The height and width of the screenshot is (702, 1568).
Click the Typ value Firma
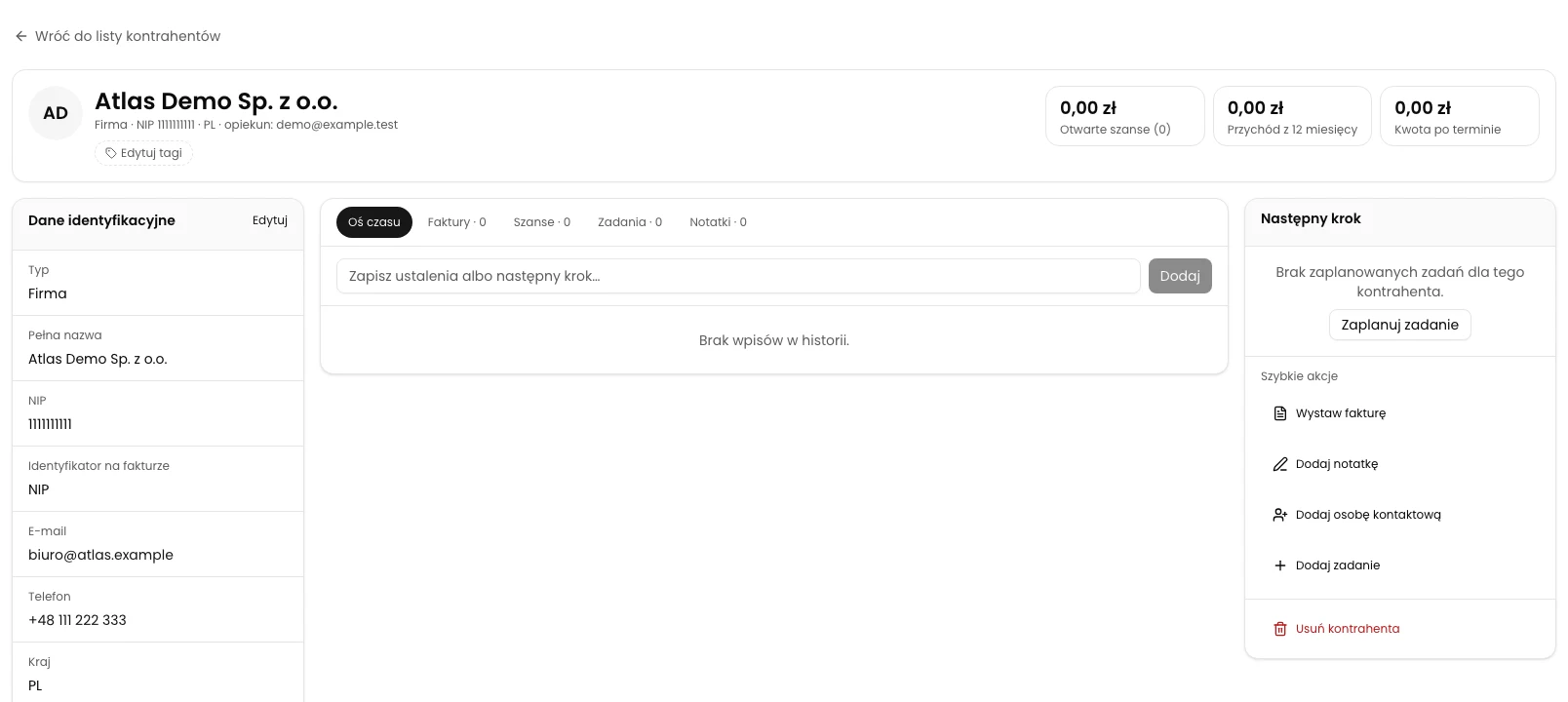pos(48,293)
